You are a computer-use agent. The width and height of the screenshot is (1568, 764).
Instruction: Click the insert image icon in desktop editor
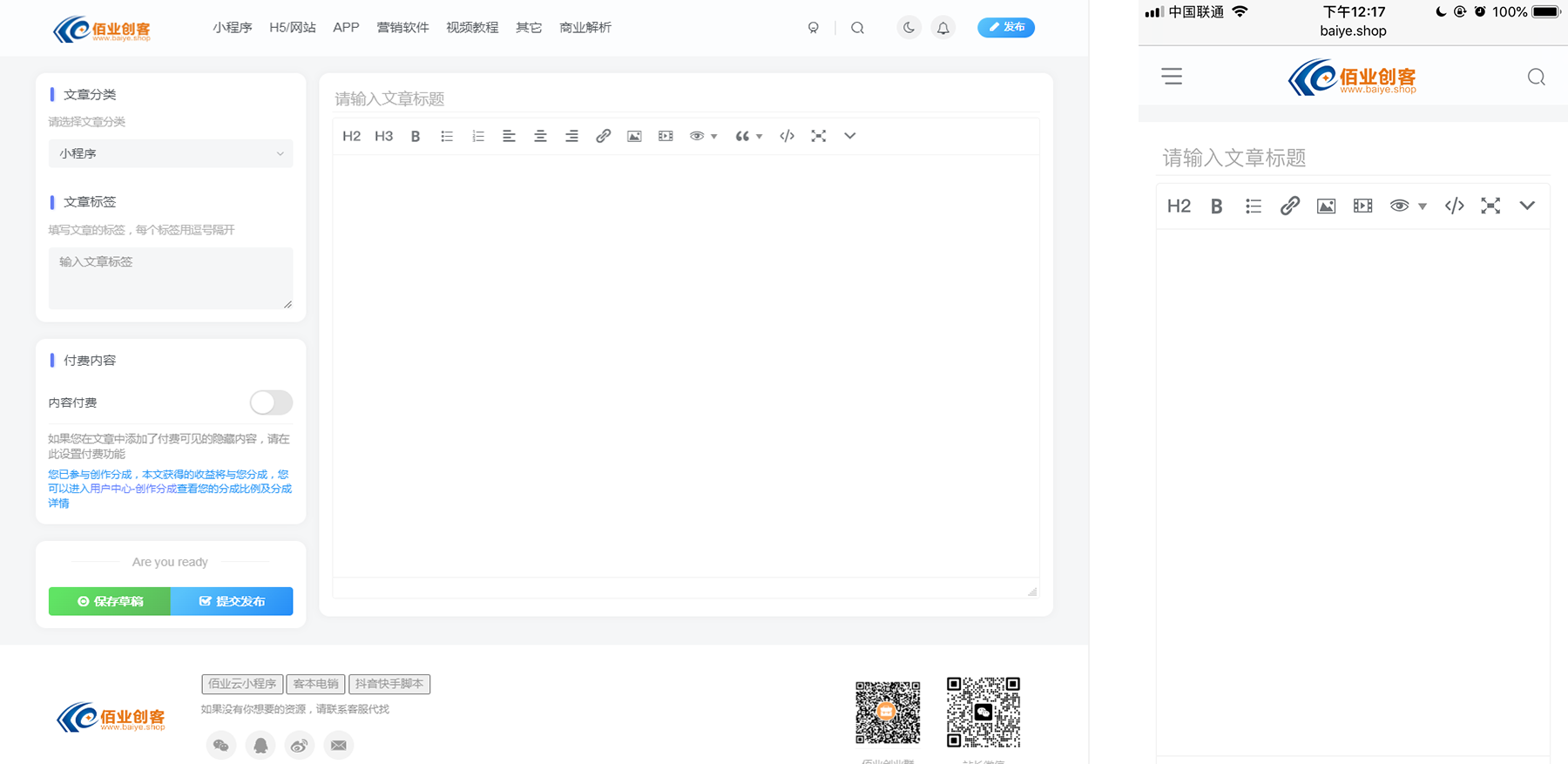634,136
